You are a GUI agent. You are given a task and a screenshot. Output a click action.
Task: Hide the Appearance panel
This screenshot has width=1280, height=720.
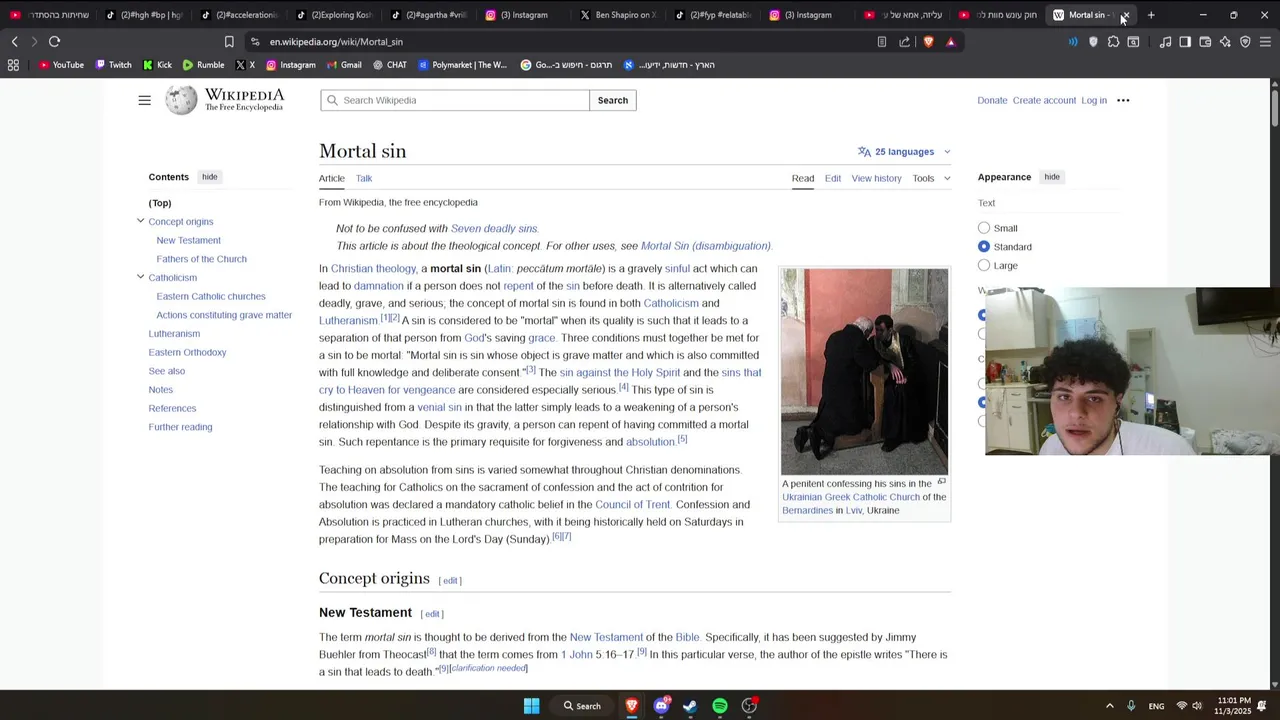tap(1052, 177)
